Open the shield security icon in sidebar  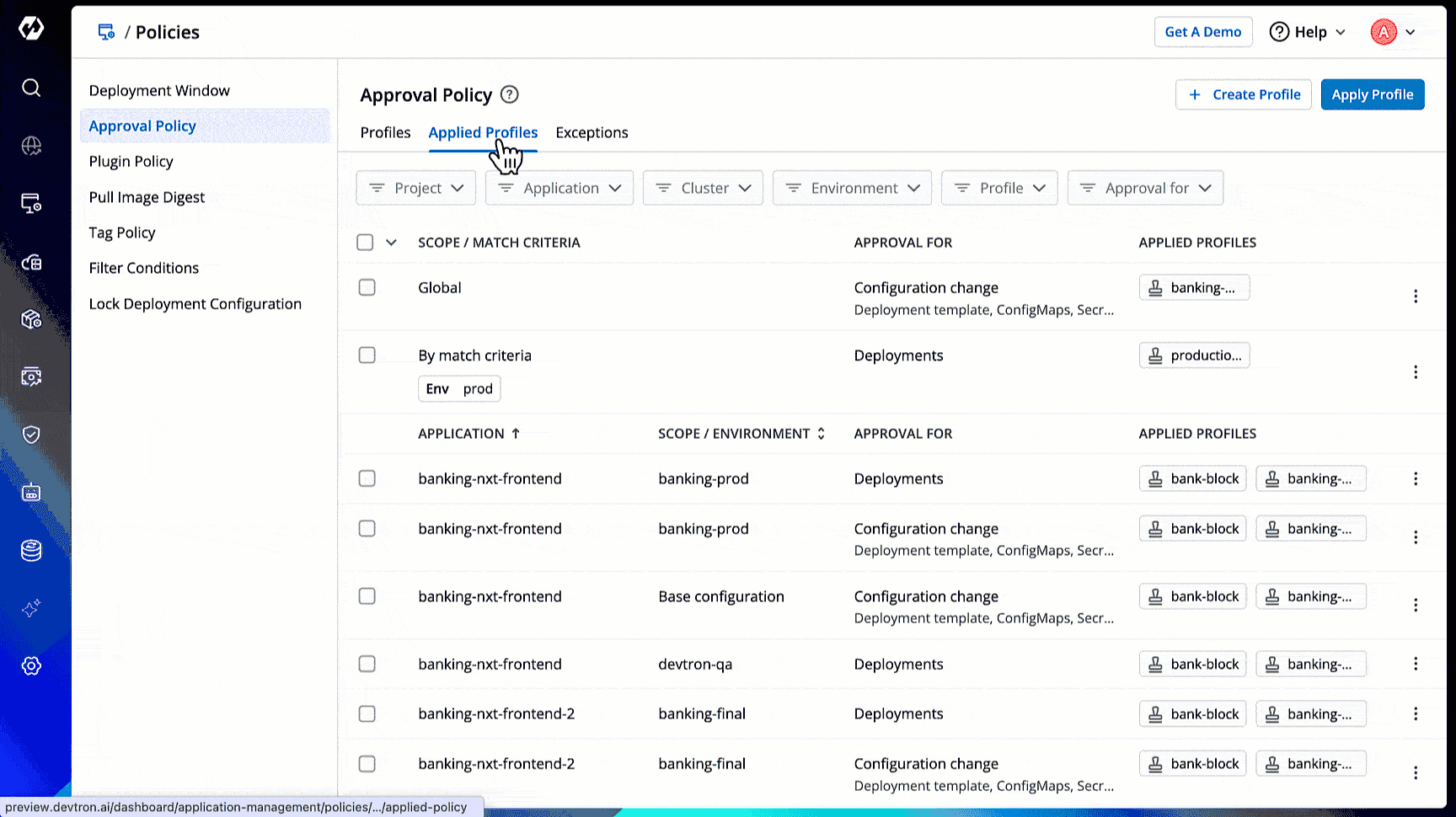coord(31,435)
